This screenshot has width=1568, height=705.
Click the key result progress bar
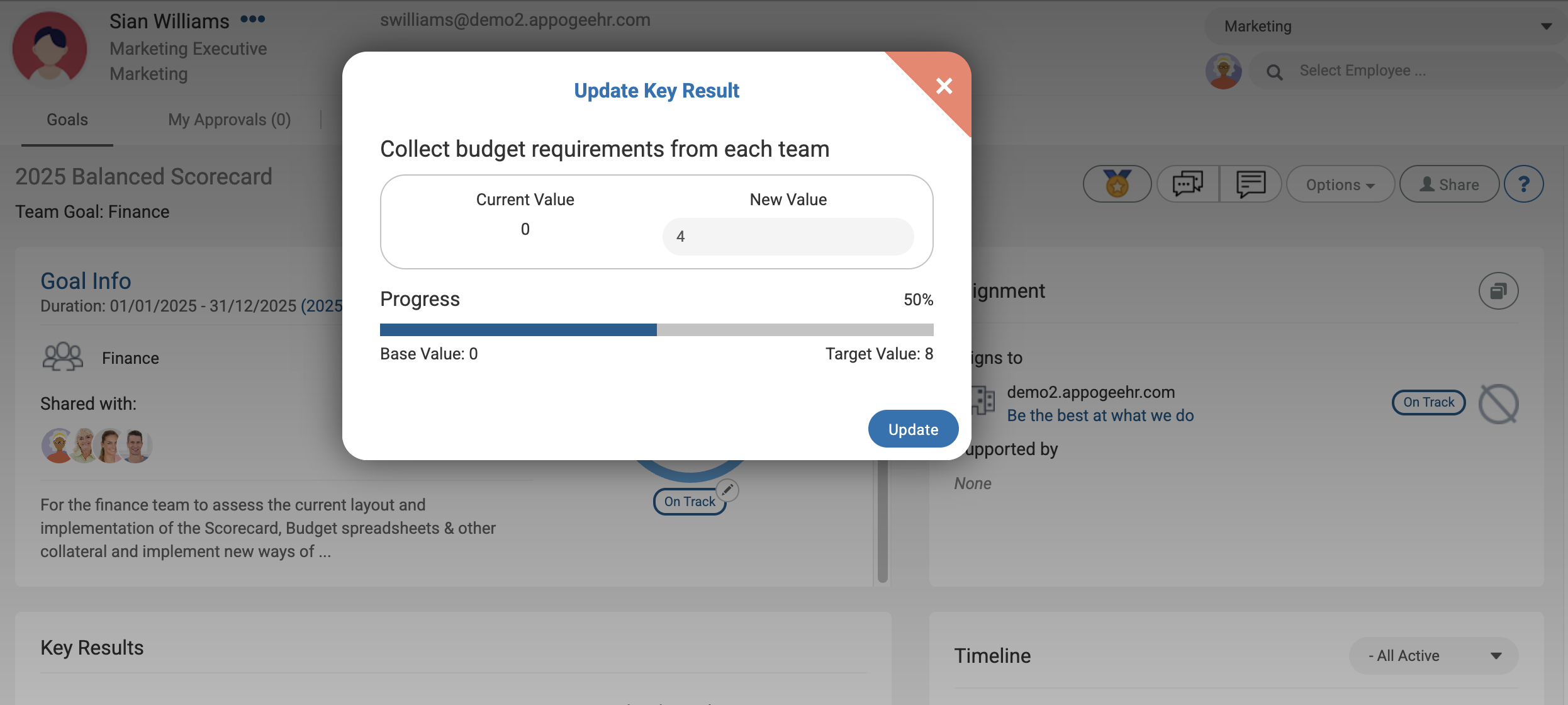coord(656,330)
